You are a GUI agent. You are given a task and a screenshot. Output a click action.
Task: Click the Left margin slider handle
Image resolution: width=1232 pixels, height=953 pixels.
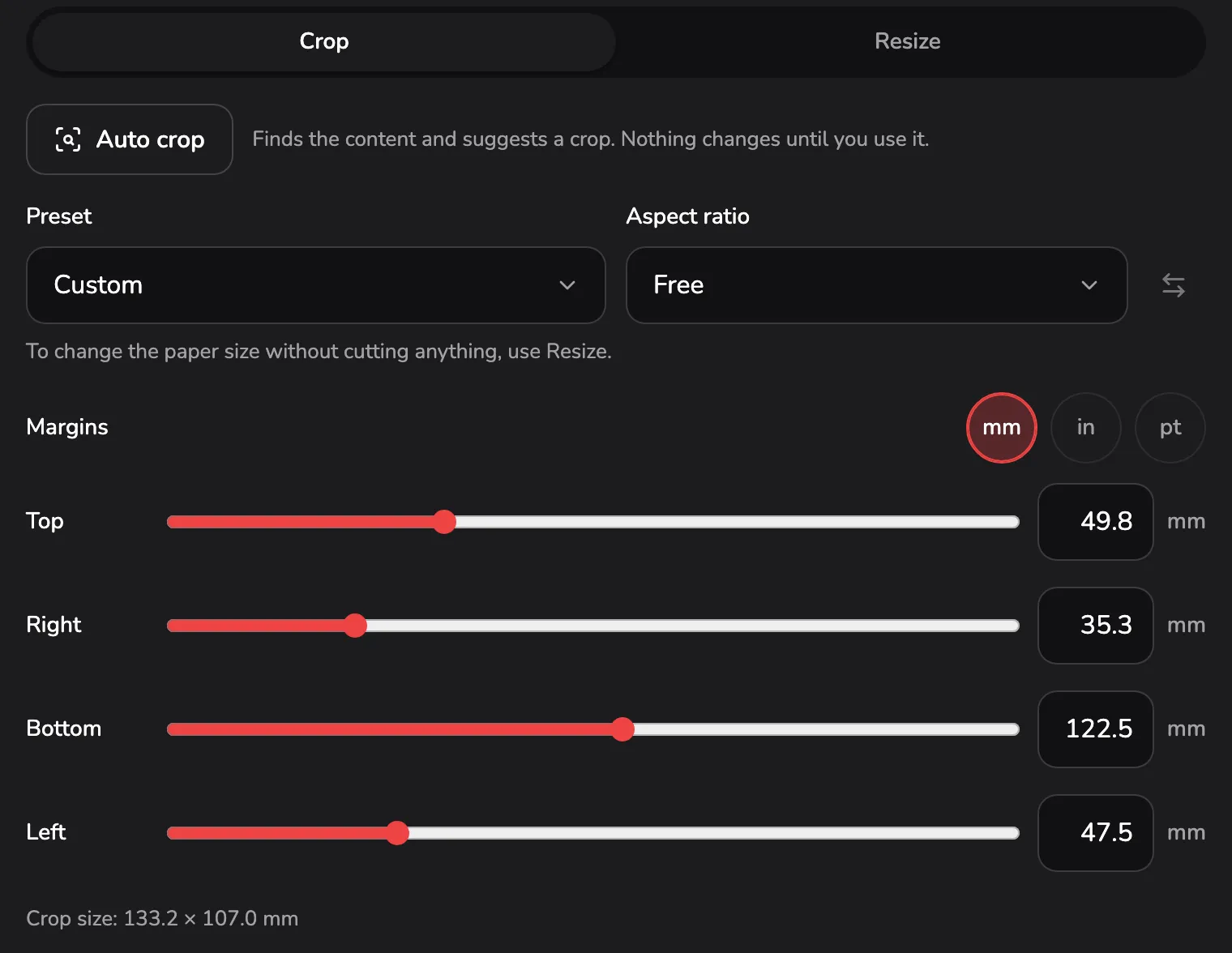point(397,833)
